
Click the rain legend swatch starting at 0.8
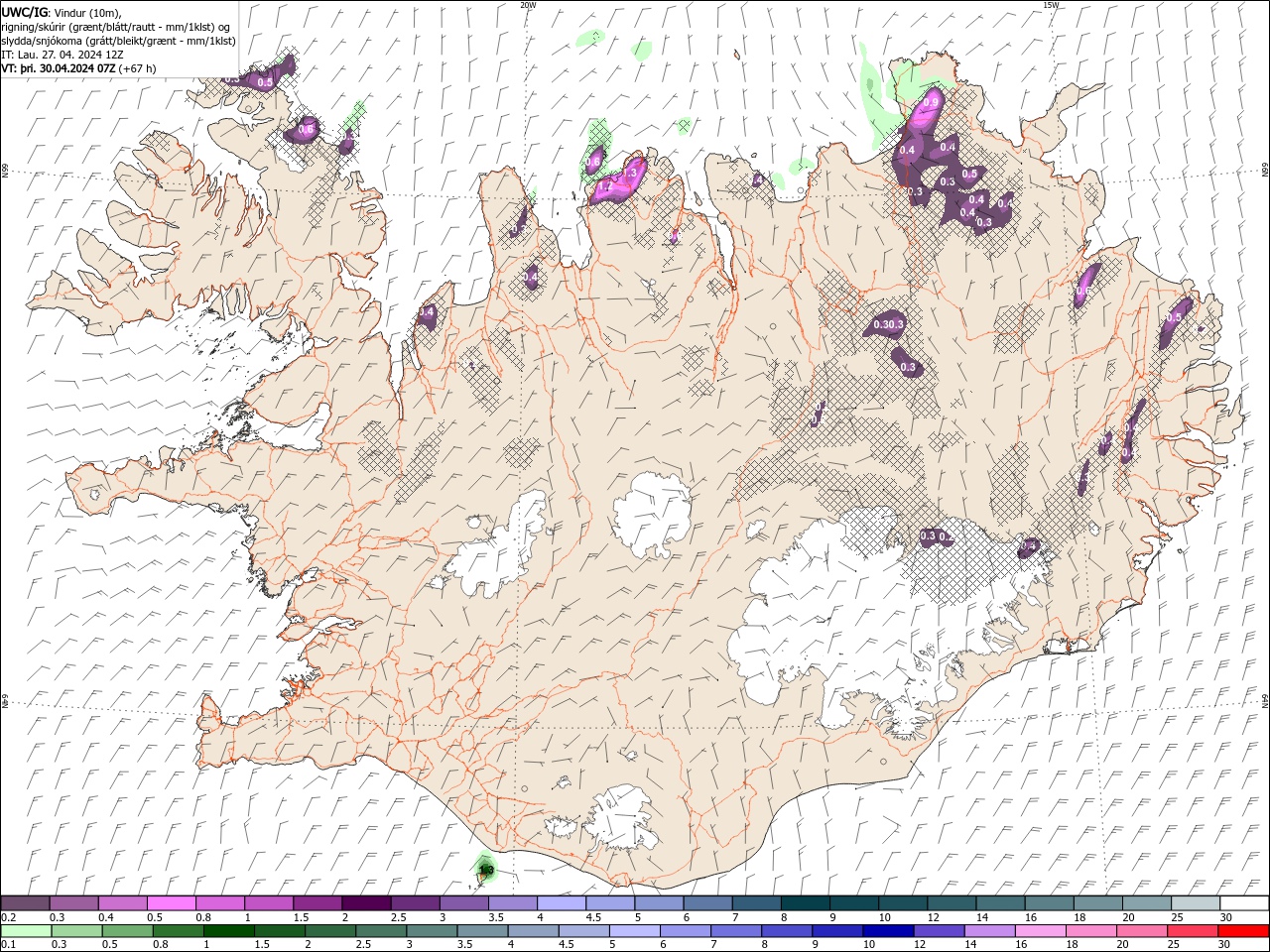coord(179,931)
